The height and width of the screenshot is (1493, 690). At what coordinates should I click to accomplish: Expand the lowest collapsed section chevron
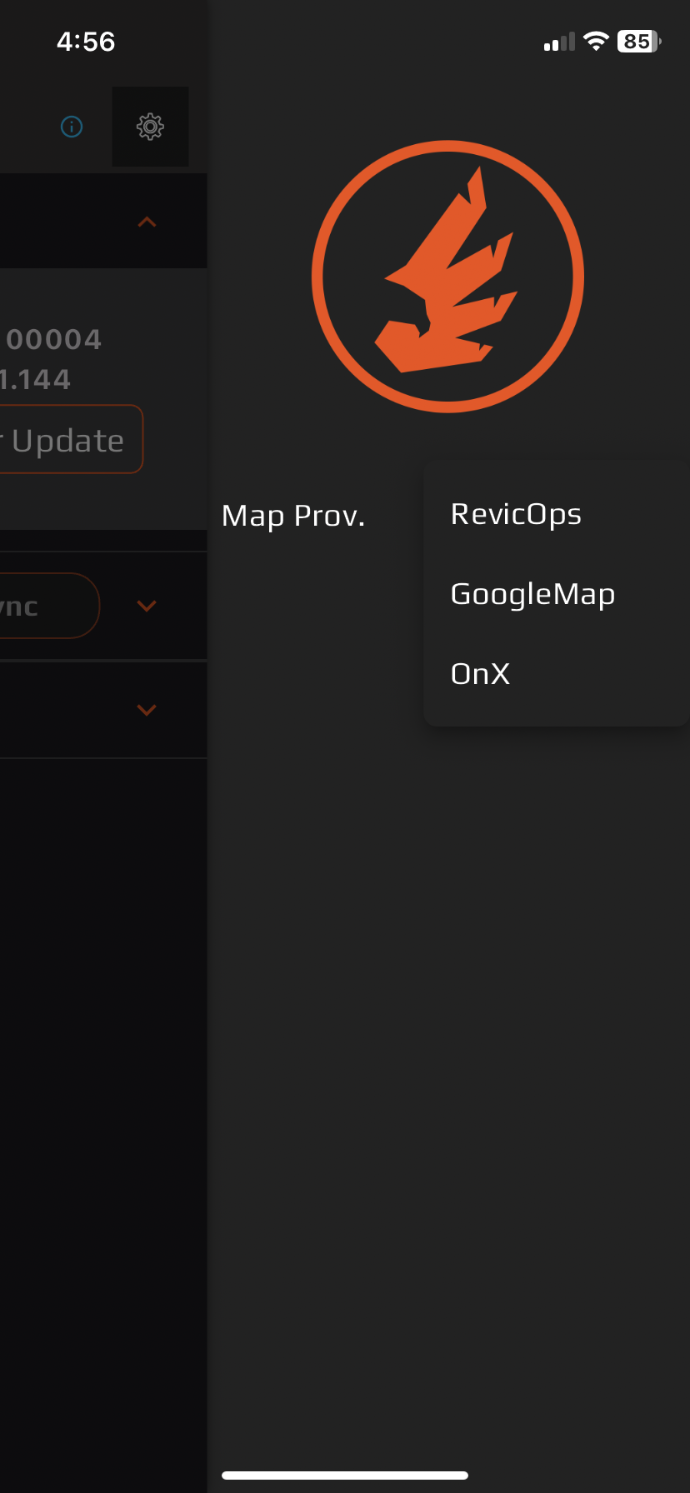pyautogui.click(x=147, y=710)
